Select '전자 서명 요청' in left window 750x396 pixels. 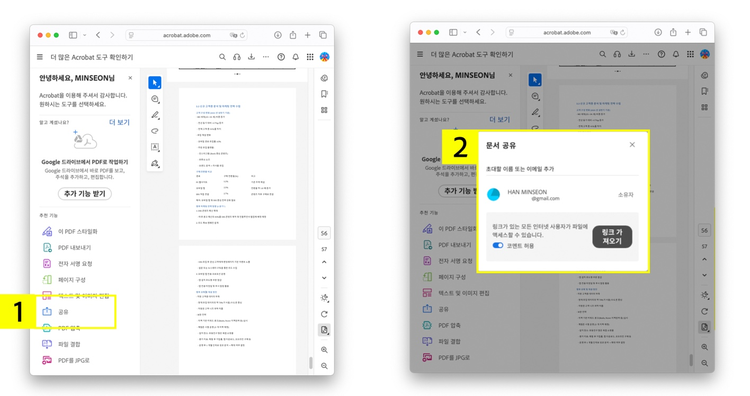(68, 264)
